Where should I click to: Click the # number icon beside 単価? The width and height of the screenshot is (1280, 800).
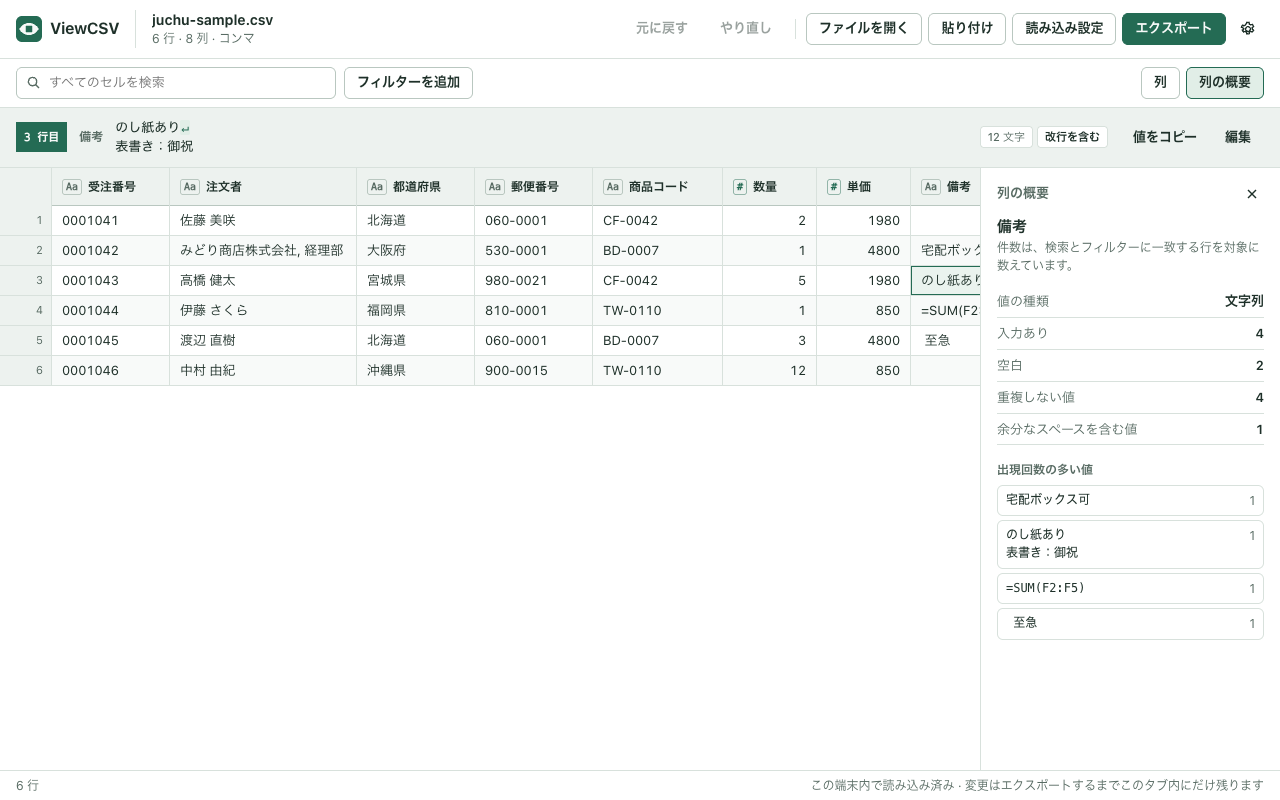point(834,187)
